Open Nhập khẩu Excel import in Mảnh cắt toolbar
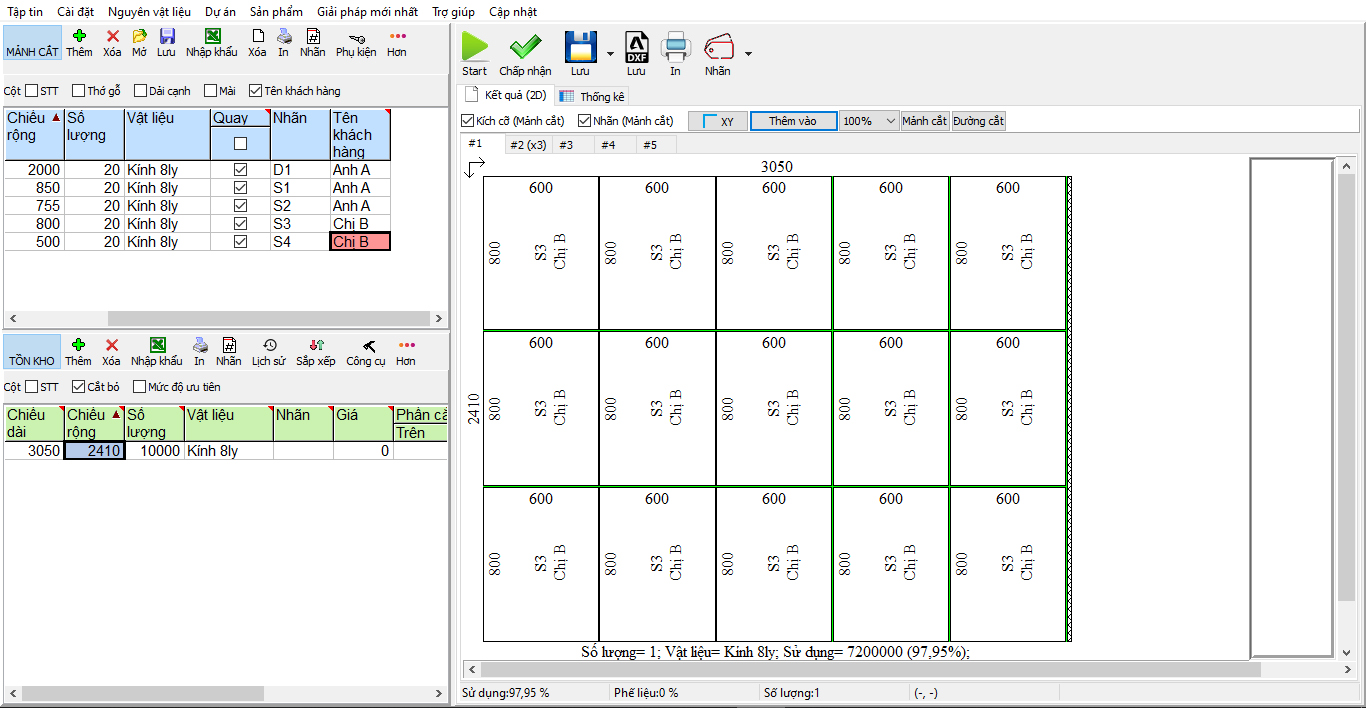 tap(211, 36)
